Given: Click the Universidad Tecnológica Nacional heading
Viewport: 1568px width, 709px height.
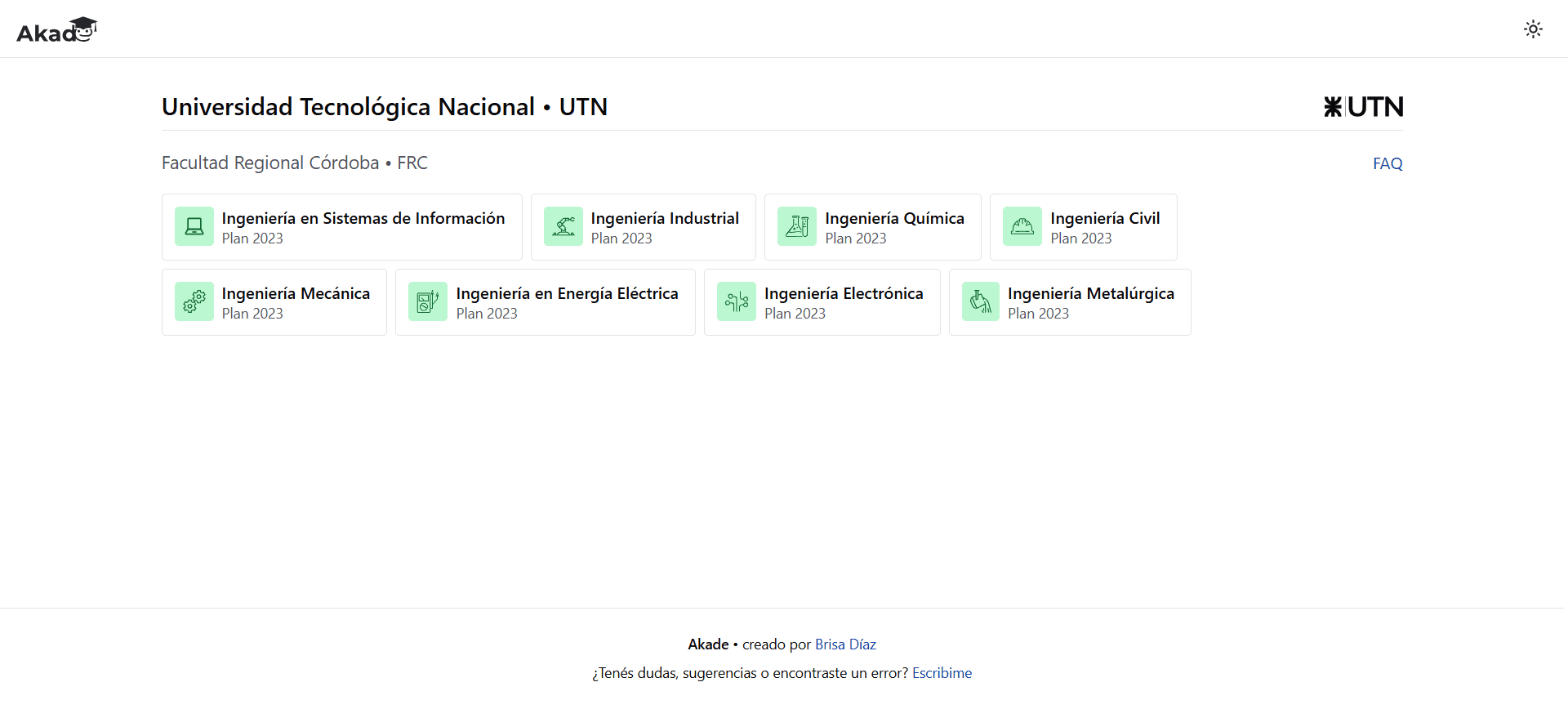Looking at the screenshot, I should pyautogui.click(x=385, y=107).
